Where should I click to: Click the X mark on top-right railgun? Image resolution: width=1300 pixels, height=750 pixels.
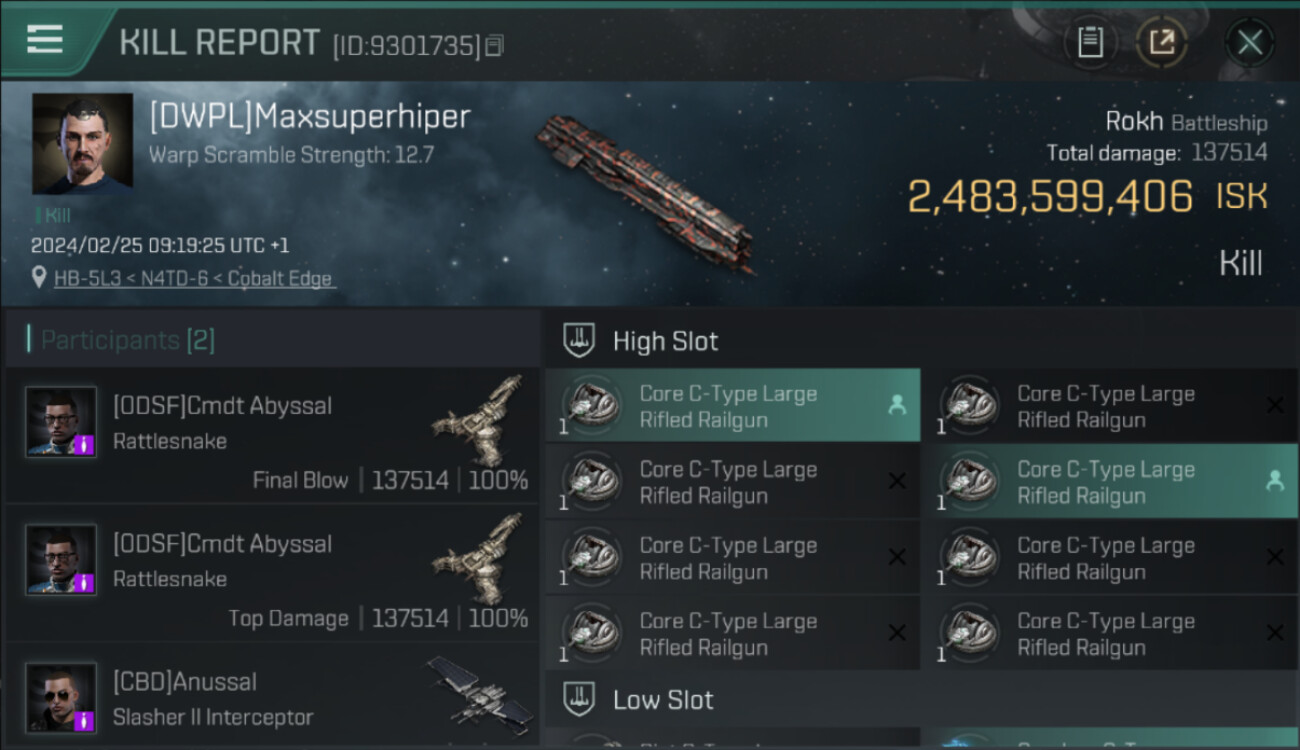tap(1274, 405)
